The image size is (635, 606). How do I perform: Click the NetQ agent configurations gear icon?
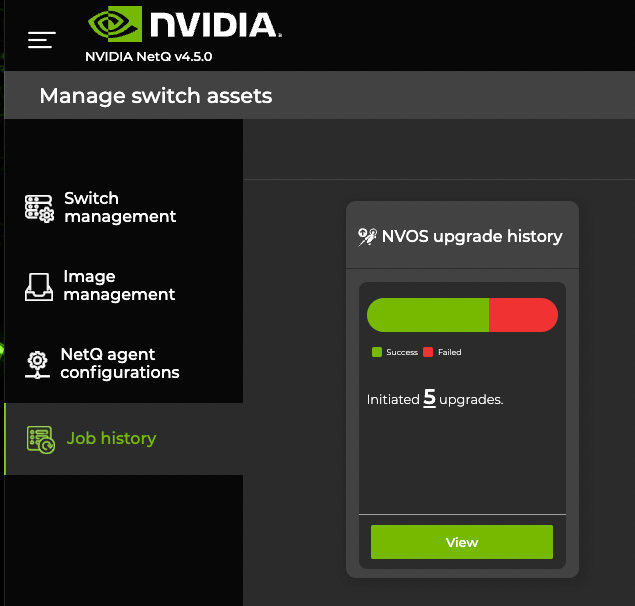(37, 363)
